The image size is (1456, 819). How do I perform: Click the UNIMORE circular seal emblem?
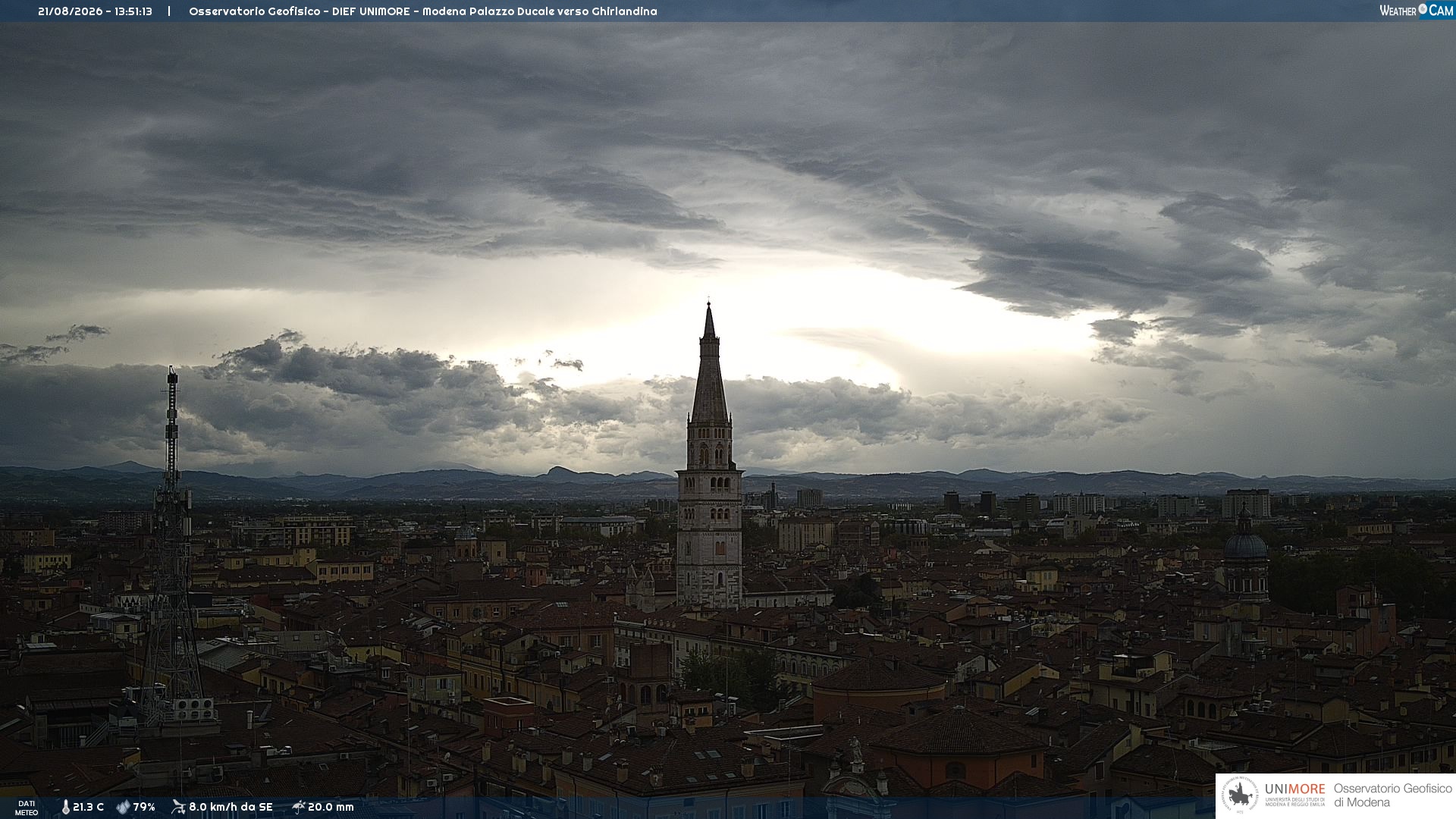(x=1240, y=795)
